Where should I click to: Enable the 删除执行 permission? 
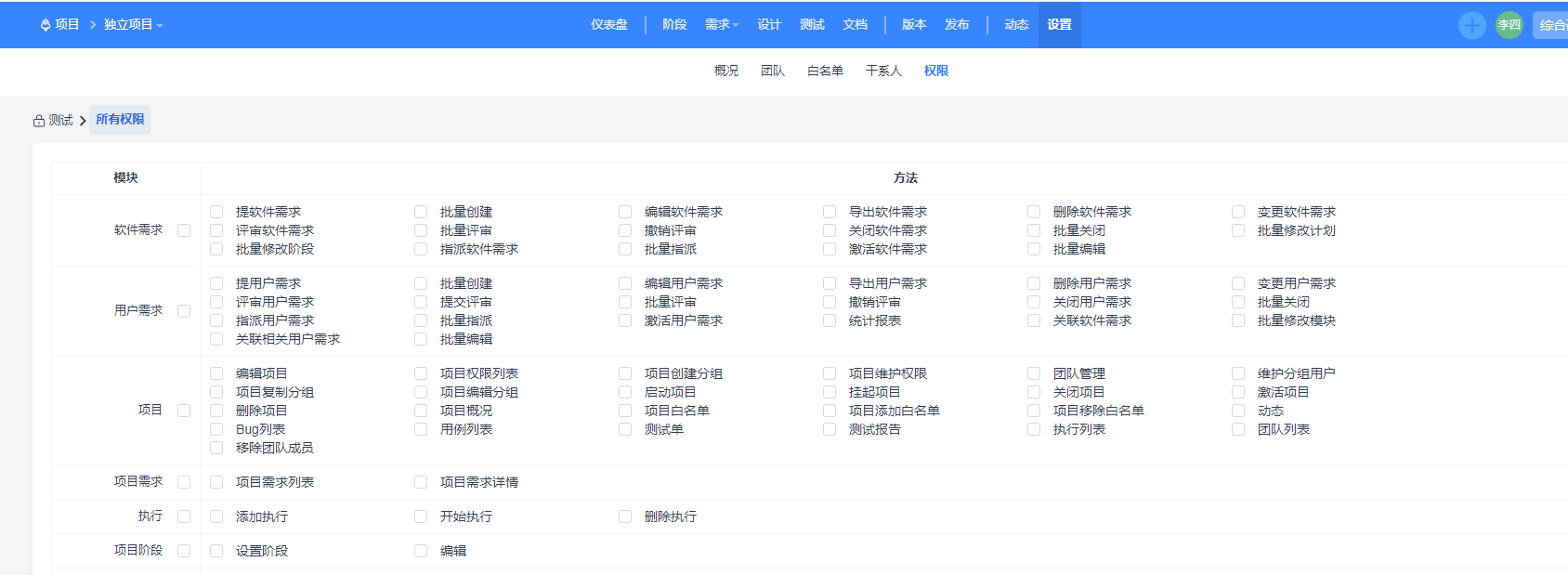(x=625, y=516)
